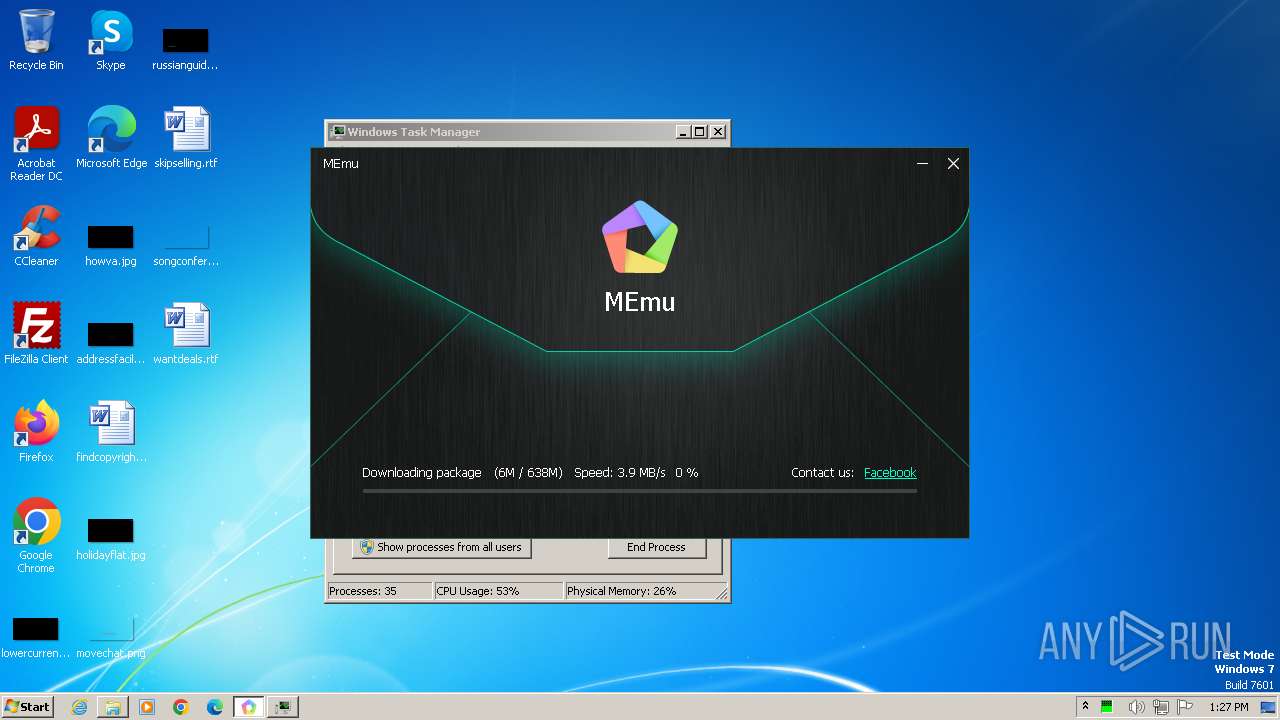Close the MEmu installer window
Viewport: 1280px width, 720px height.
point(953,163)
